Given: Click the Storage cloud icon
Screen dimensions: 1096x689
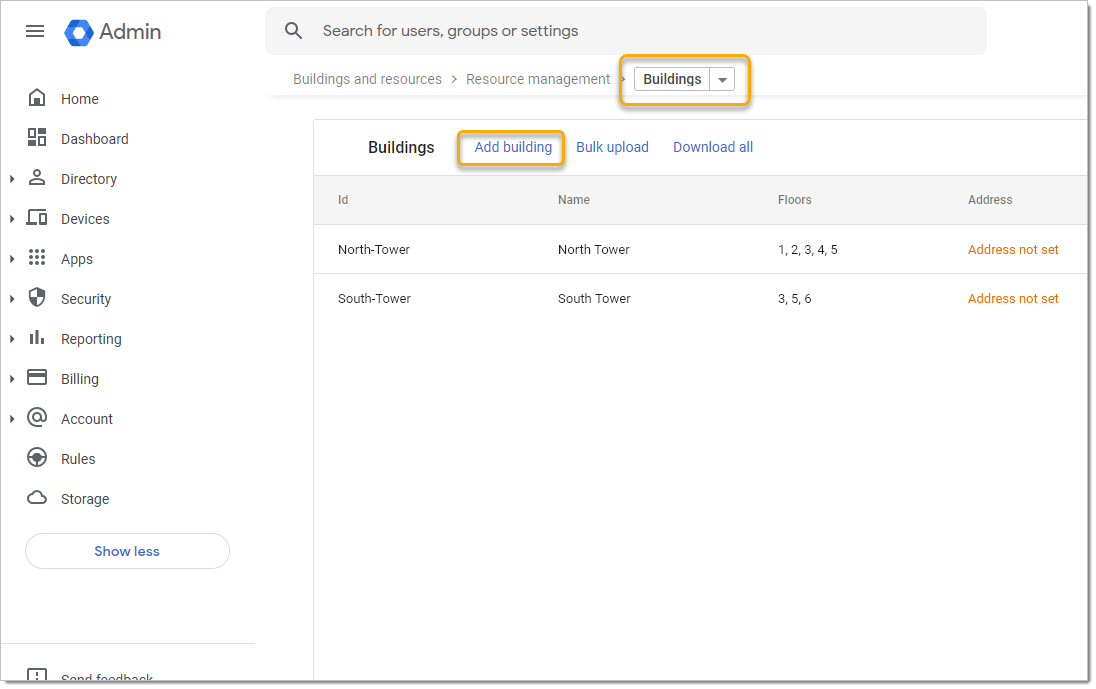Looking at the screenshot, I should click(x=37, y=498).
